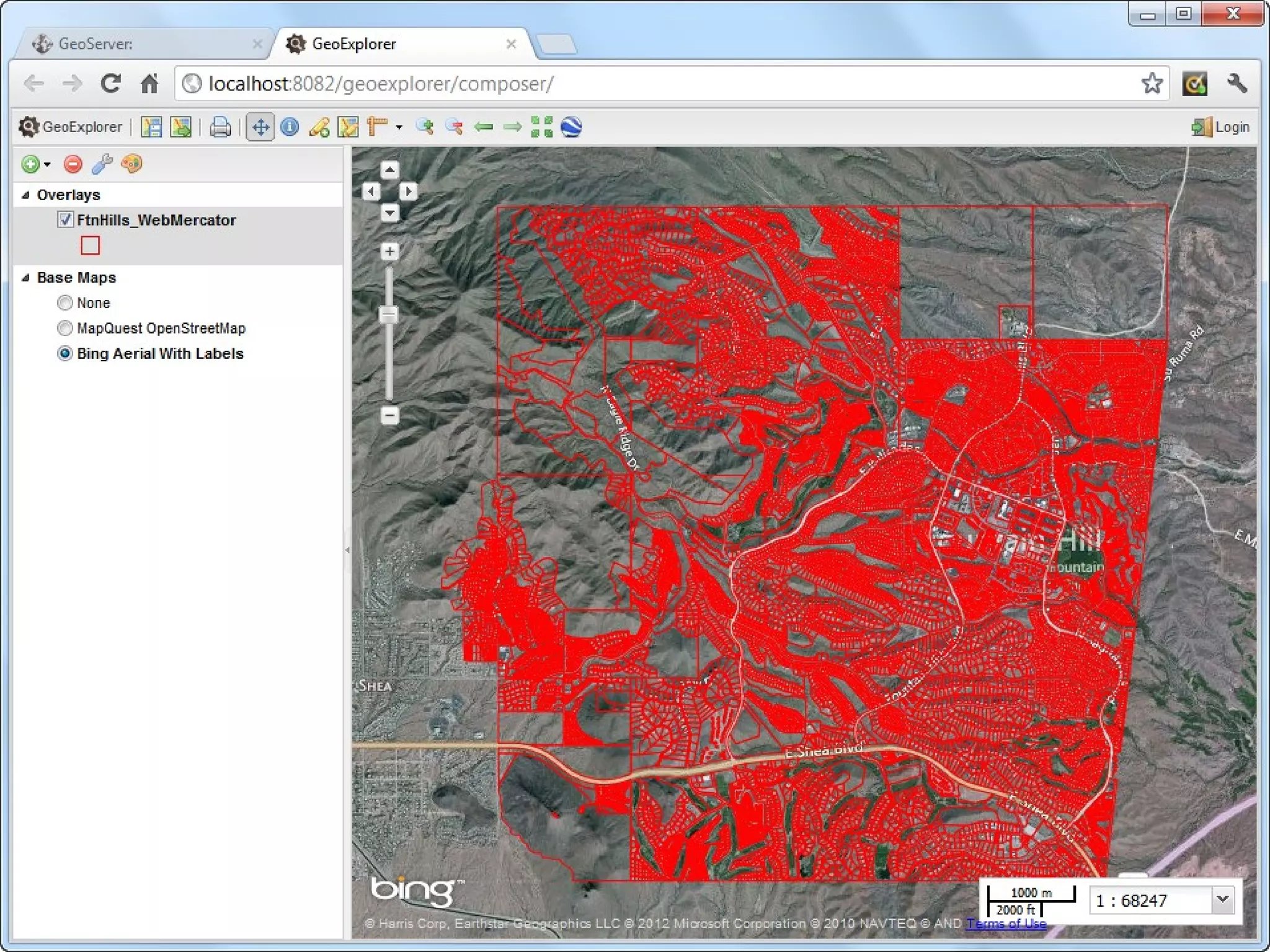Switch to 3D Google Earth viewer
Viewport: 1270px width, 952px height.
click(571, 127)
